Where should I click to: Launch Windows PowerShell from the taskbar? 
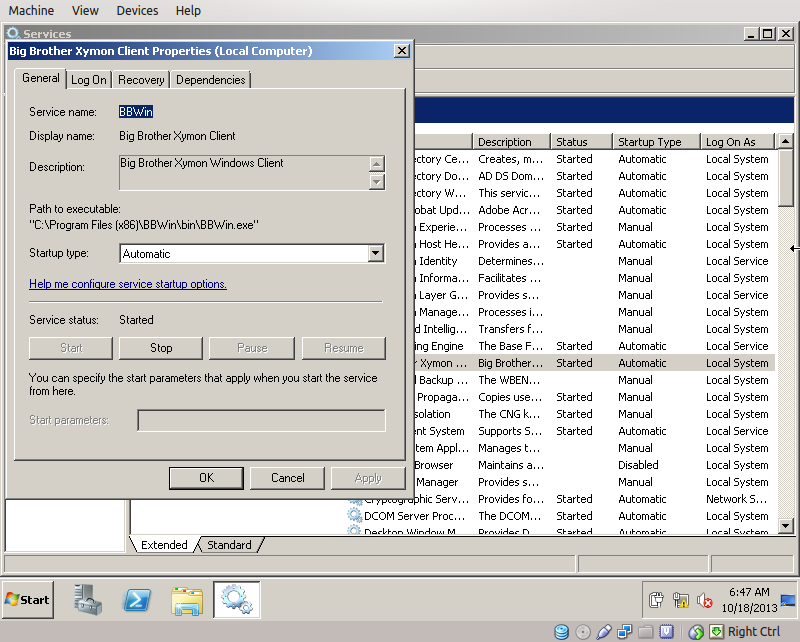coord(137,600)
